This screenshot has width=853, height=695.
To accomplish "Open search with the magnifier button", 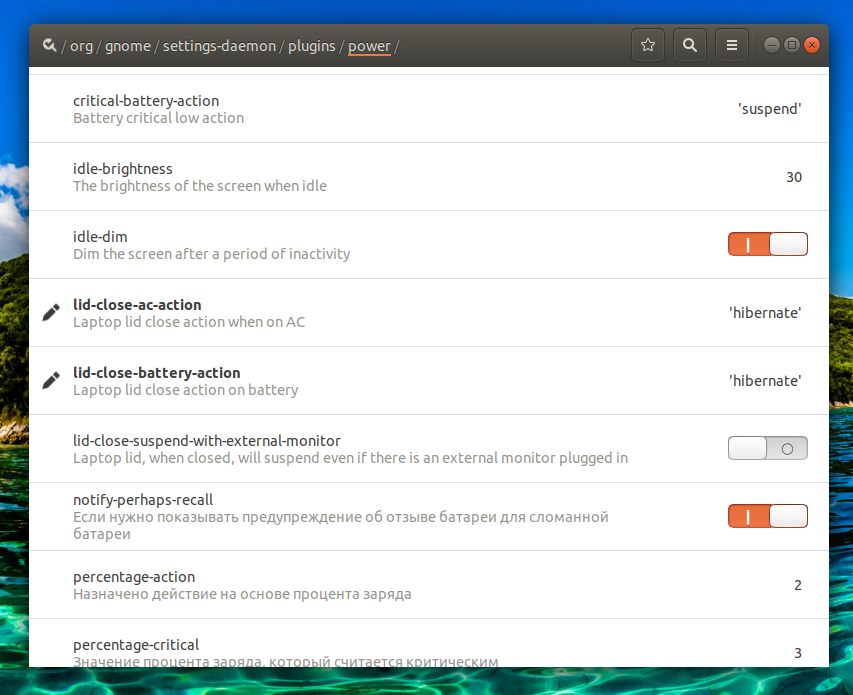I will [x=690, y=45].
